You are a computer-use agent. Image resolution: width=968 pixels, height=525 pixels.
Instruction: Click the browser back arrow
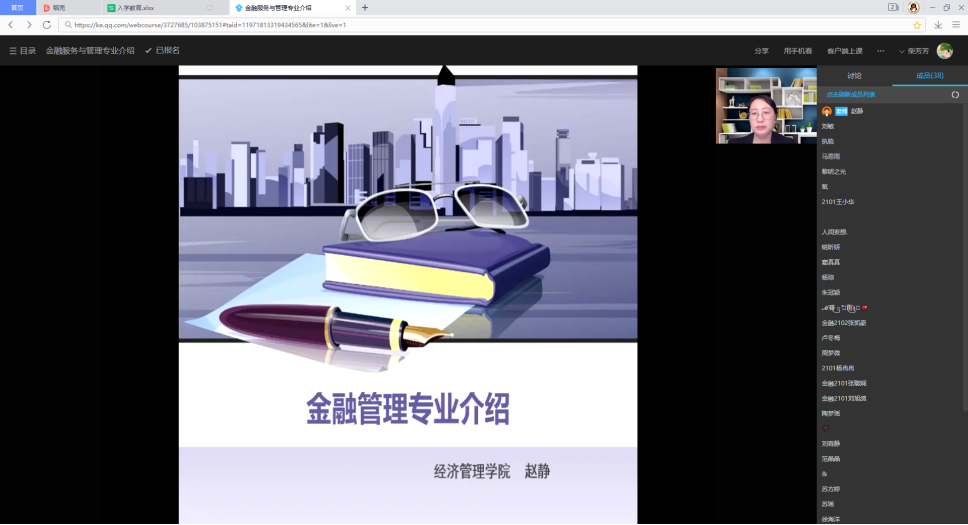point(11,24)
